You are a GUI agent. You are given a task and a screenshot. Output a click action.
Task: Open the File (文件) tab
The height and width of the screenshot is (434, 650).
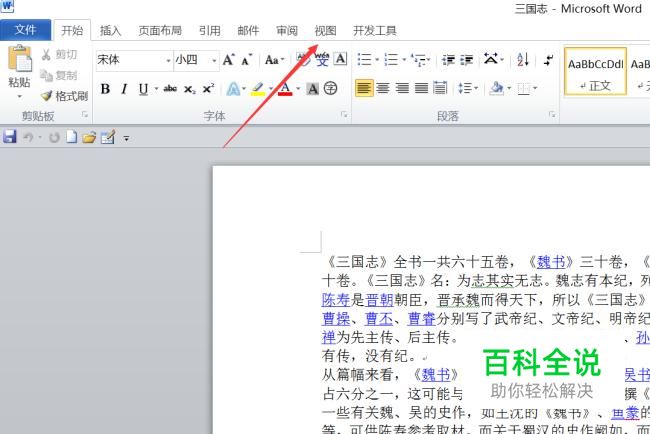point(25,30)
